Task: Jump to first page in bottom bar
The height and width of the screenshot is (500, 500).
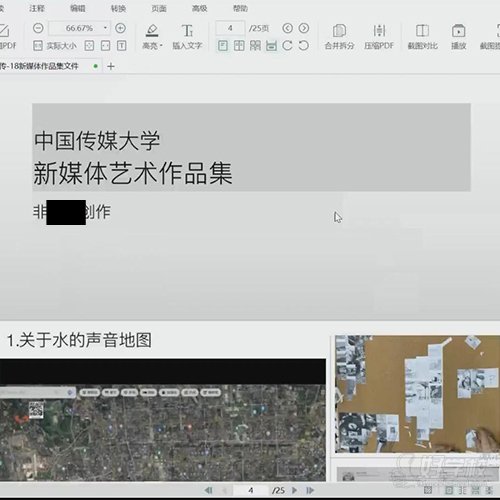Action: [x=208, y=490]
